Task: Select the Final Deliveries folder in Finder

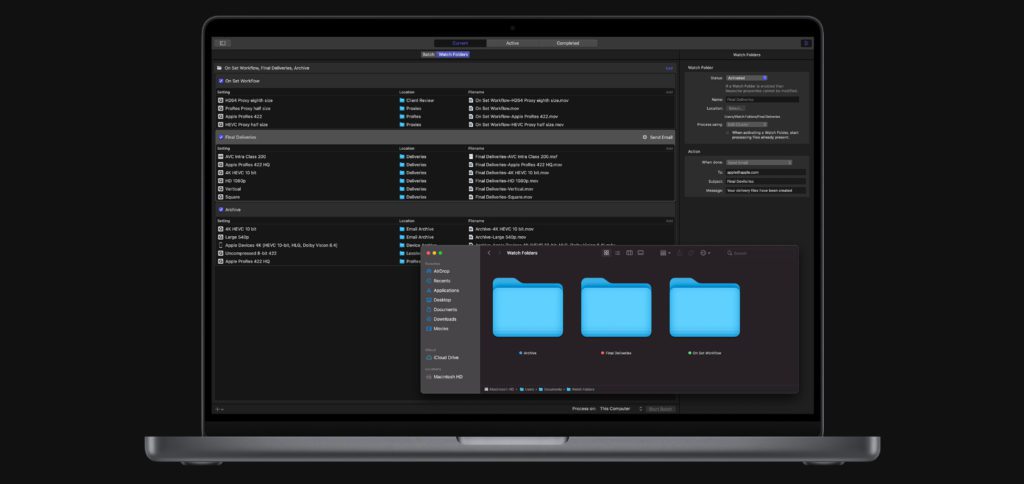Action: [x=616, y=308]
